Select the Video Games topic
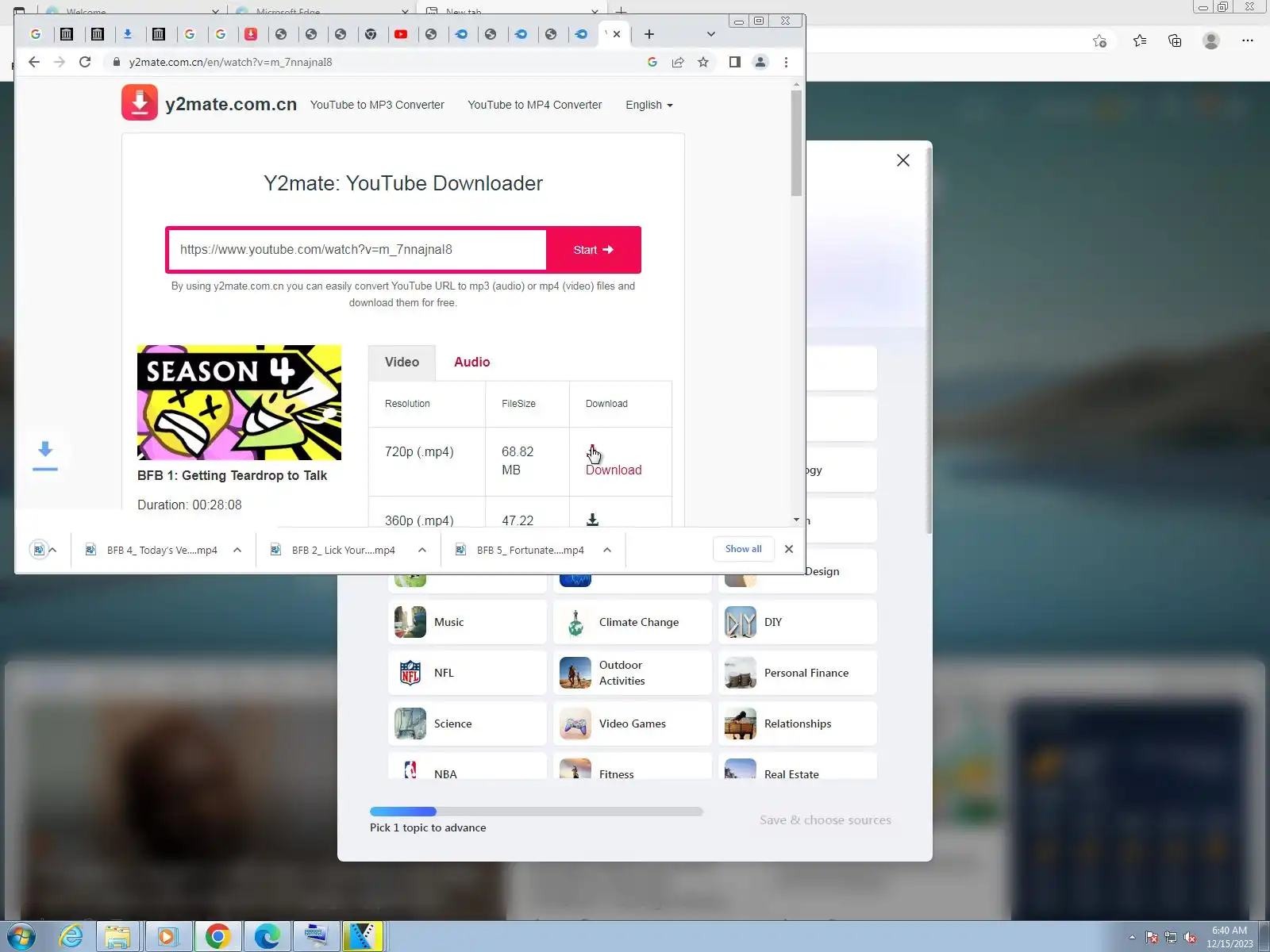This screenshot has width=1270, height=952. point(633,724)
